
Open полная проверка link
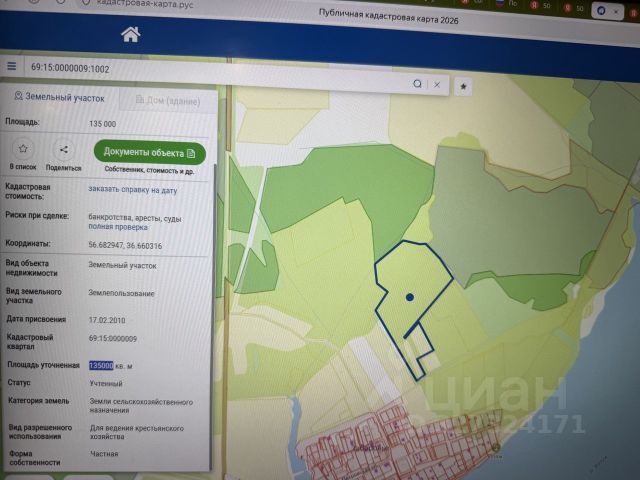tap(118, 227)
